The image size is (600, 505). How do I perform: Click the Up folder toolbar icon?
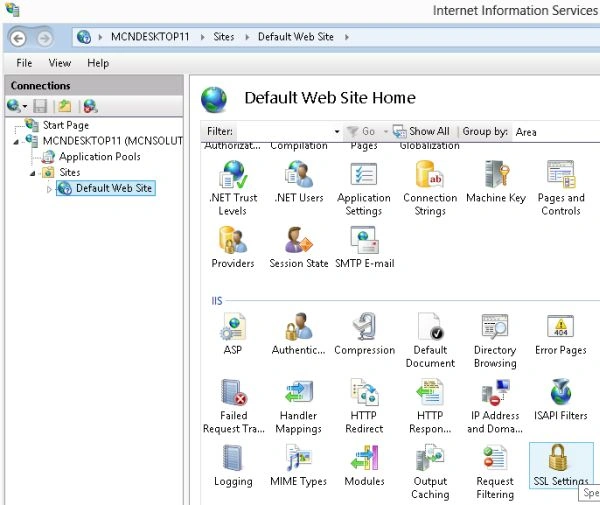coord(64,106)
